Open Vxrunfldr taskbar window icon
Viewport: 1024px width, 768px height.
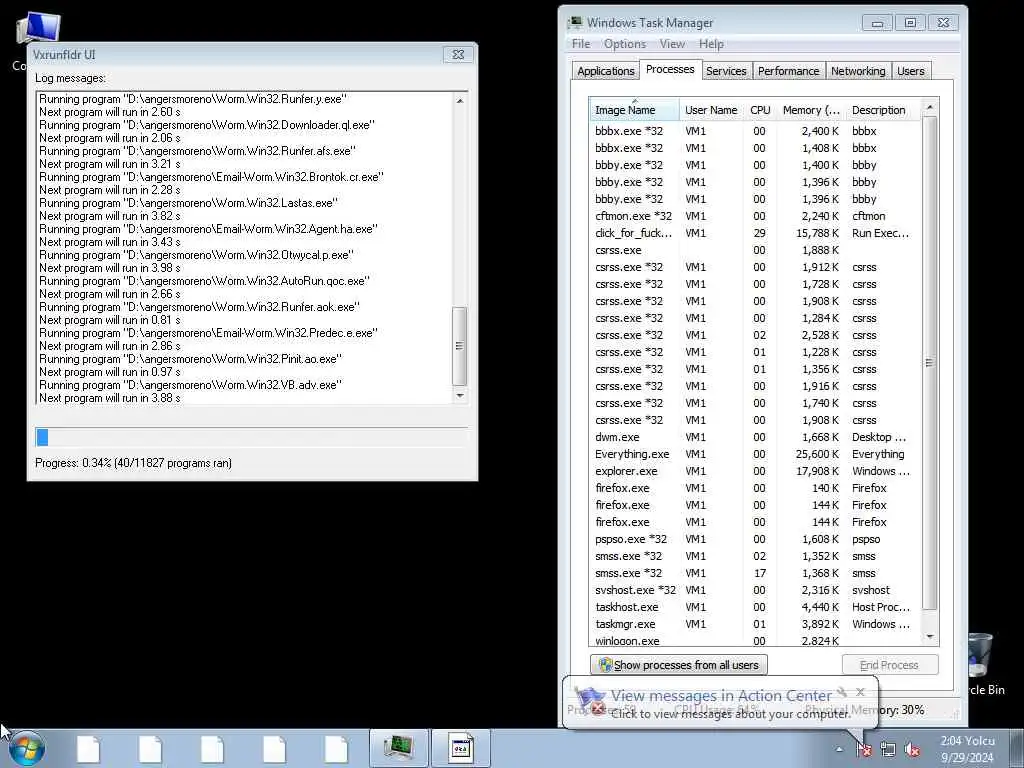(x=460, y=748)
